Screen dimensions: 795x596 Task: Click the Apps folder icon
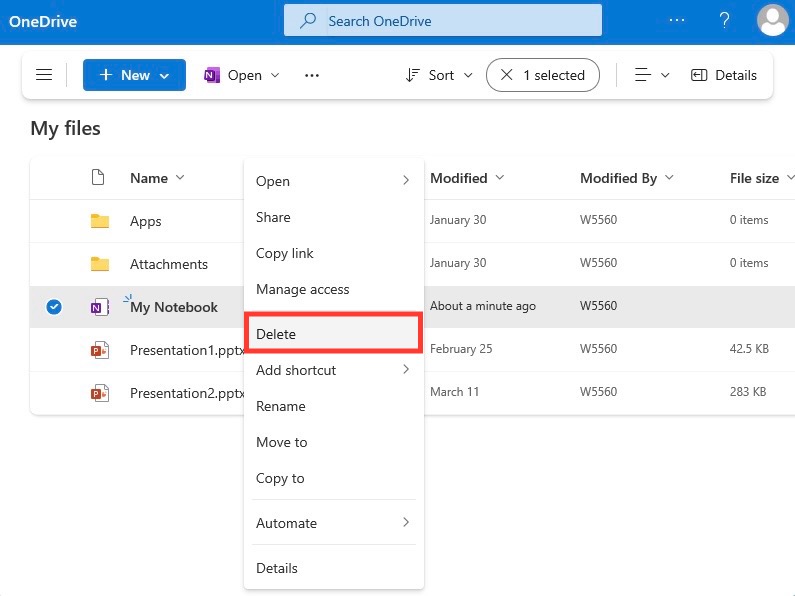(x=100, y=221)
